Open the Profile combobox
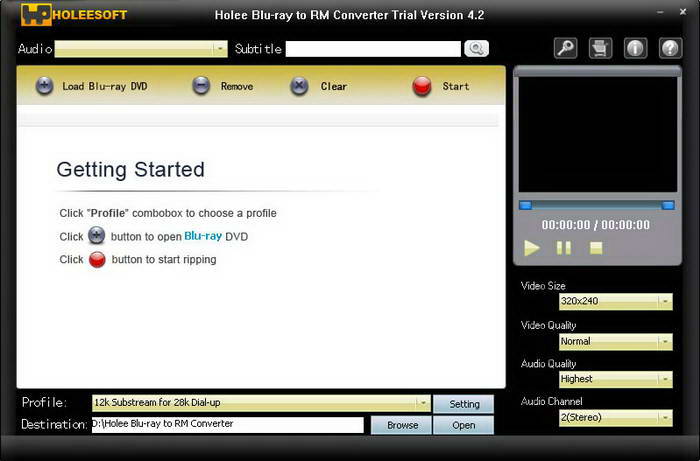The height and width of the screenshot is (461, 700). point(261,403)
